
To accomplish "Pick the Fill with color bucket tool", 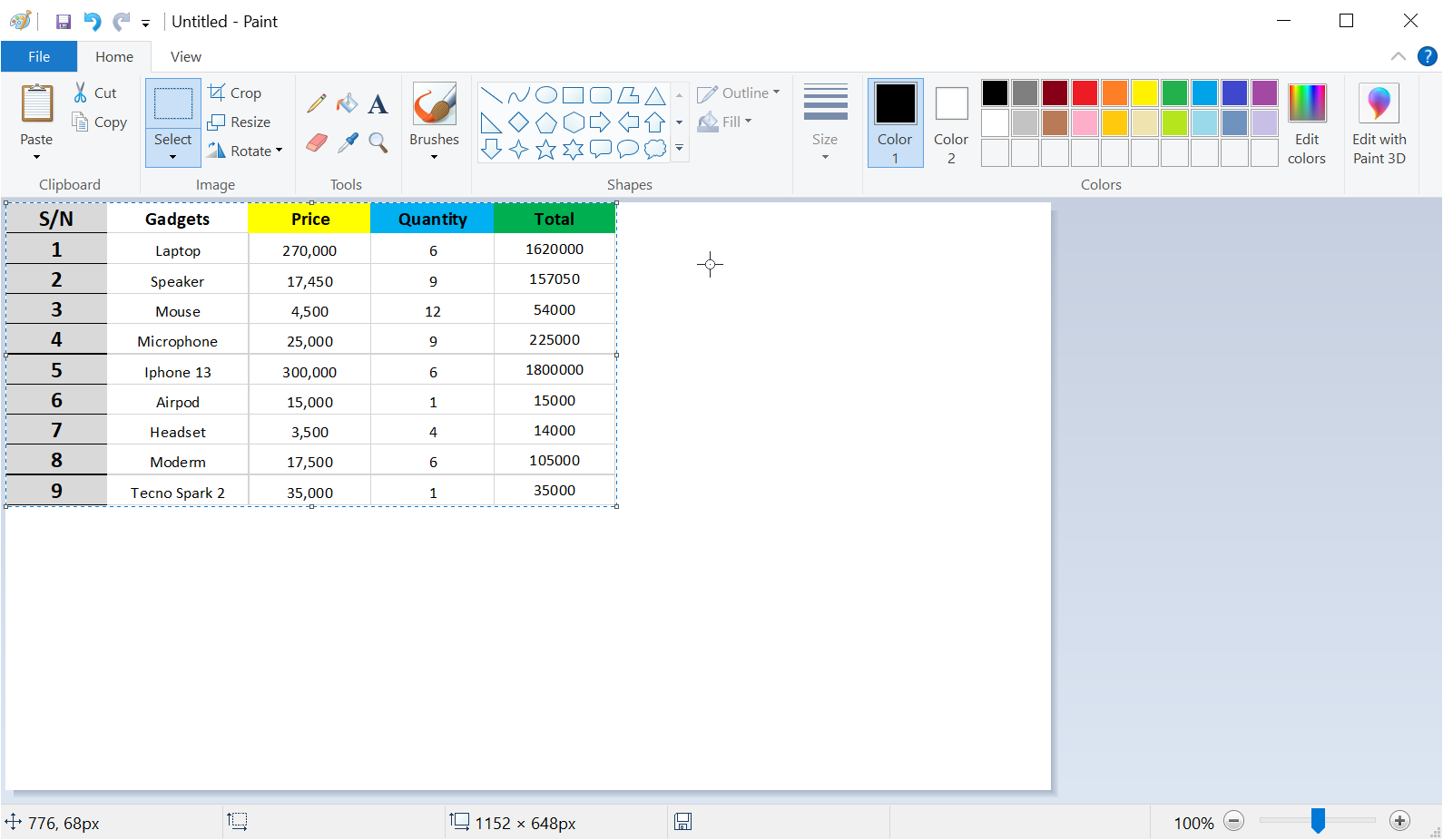I will pyautogui.click(x=347, y=104).
